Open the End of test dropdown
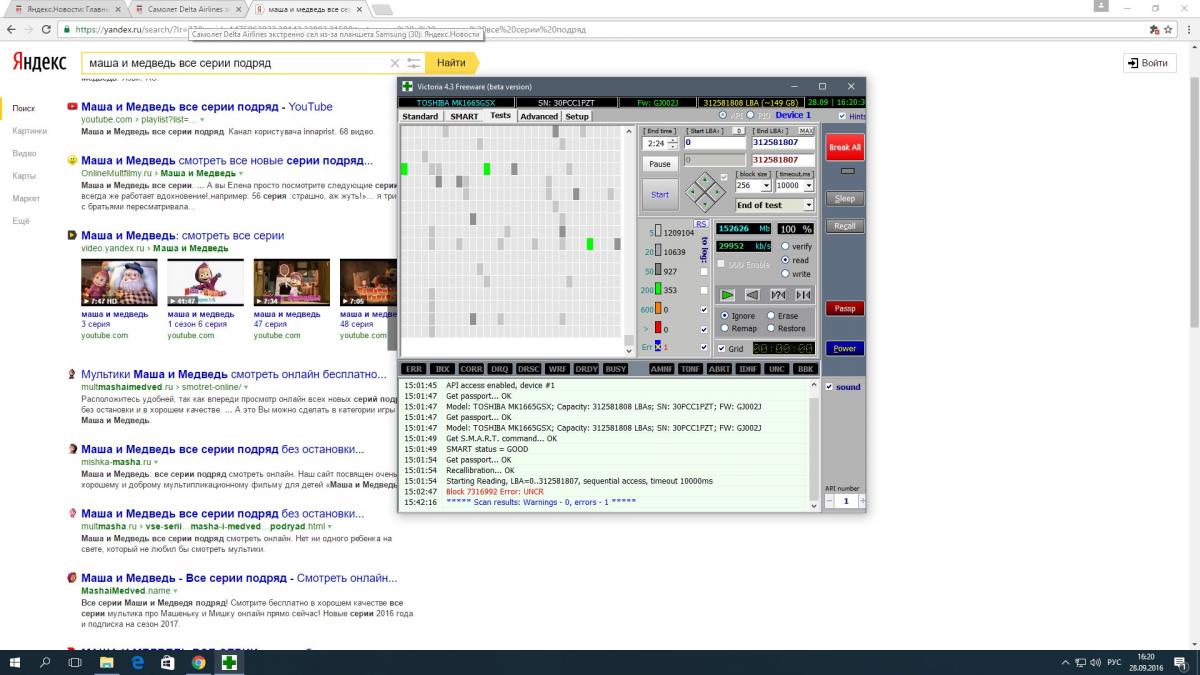The image size is (1200, 675). [807, 205]
